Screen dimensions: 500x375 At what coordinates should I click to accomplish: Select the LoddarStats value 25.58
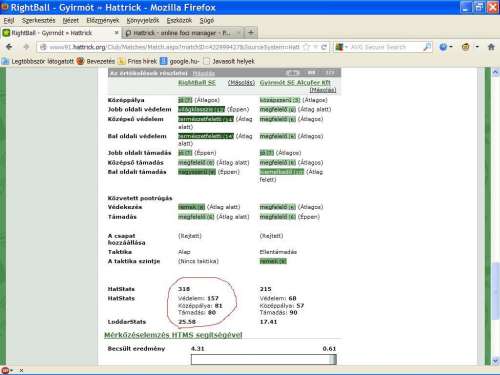[187, 322]
